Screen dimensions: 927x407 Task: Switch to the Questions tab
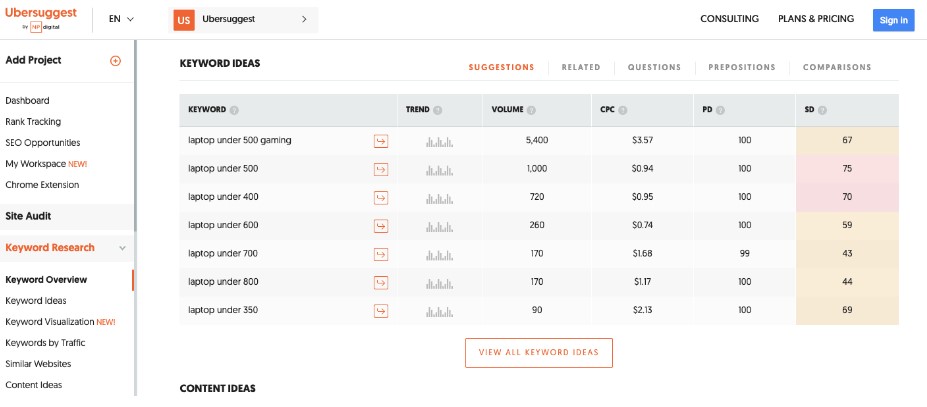pyautogui.click(x=654, y=67)
